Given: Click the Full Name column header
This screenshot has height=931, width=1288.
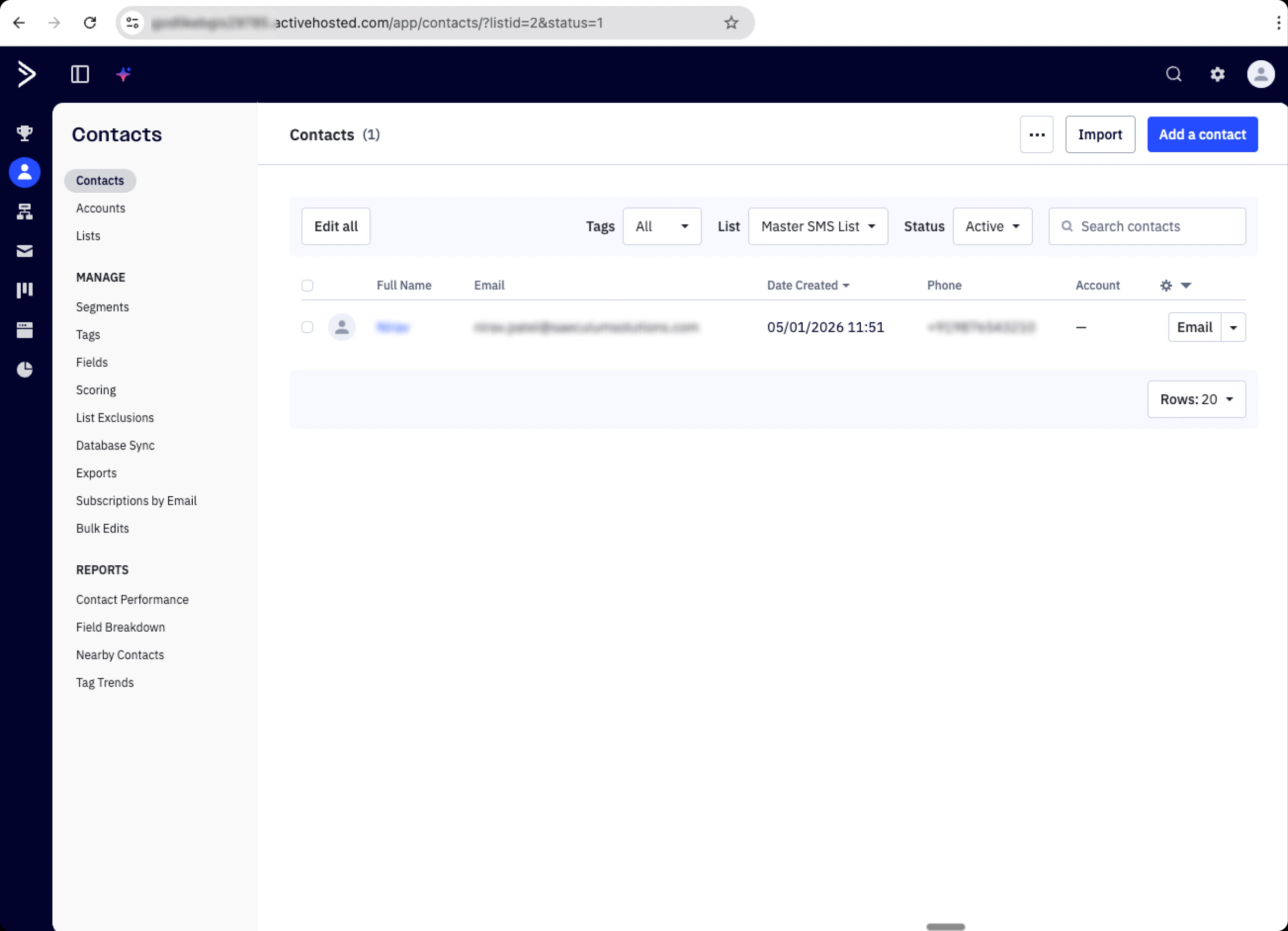Looking at the screenshot, I should click(x=404, y=285).
